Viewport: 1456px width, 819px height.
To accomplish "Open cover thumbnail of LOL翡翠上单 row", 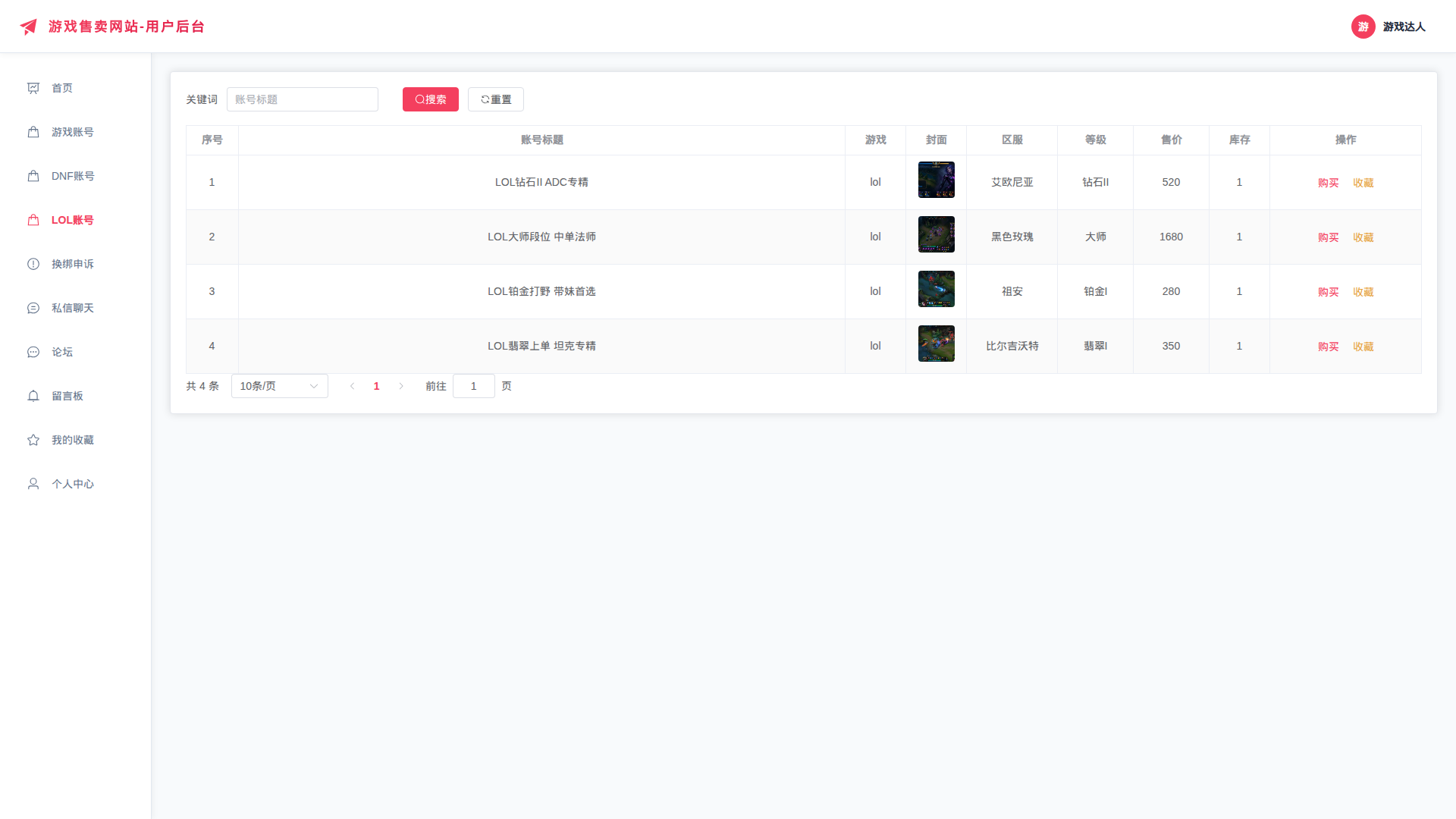I will click(936, 344).
